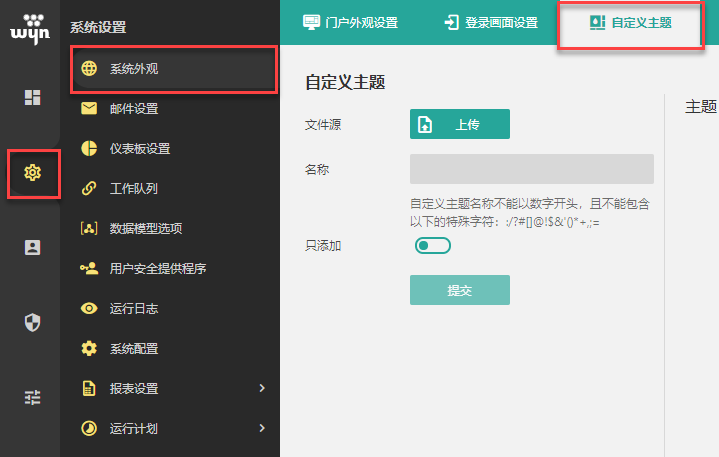Screen dimensions: 719x457
Task: Click the user key icon beside 用户安全提供程序
Action: (89, 268)
